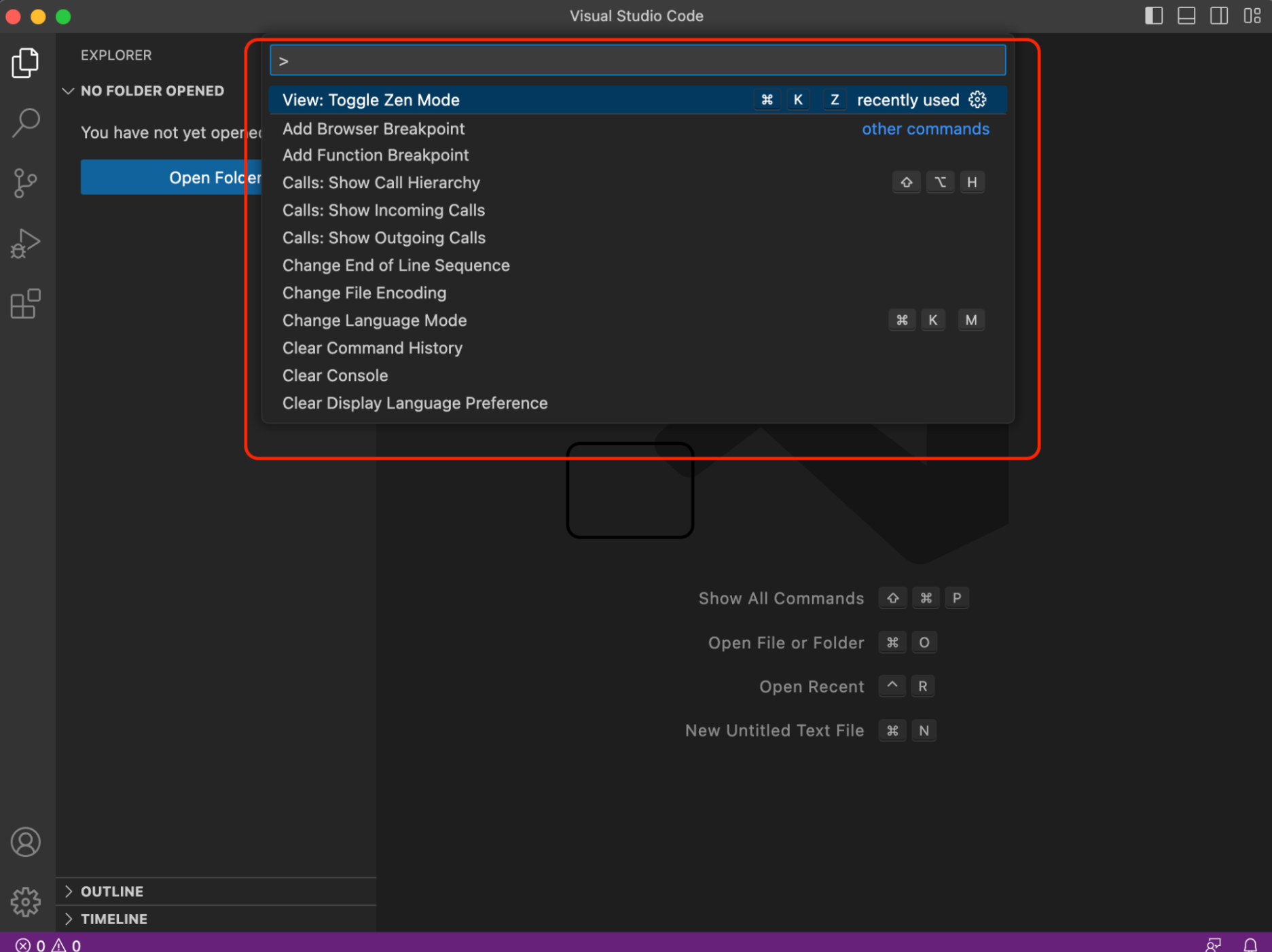Select Clear Command History command

coord(638,348)
